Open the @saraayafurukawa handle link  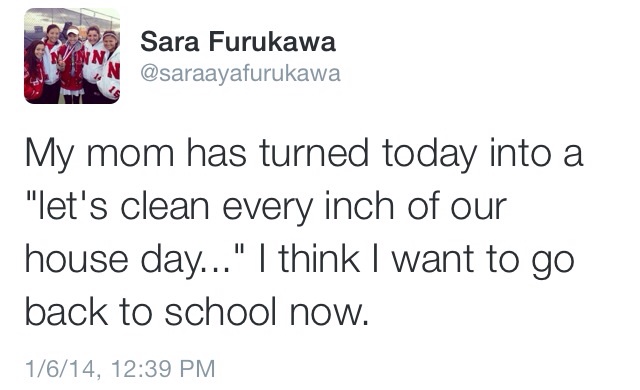coord(240,74)
